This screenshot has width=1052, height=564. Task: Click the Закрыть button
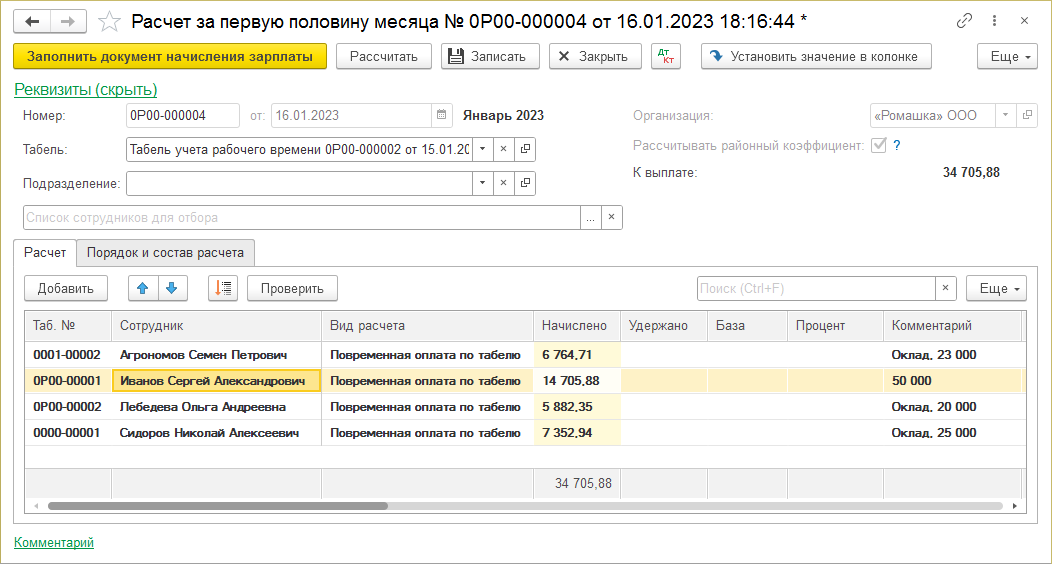coord(595,56)
